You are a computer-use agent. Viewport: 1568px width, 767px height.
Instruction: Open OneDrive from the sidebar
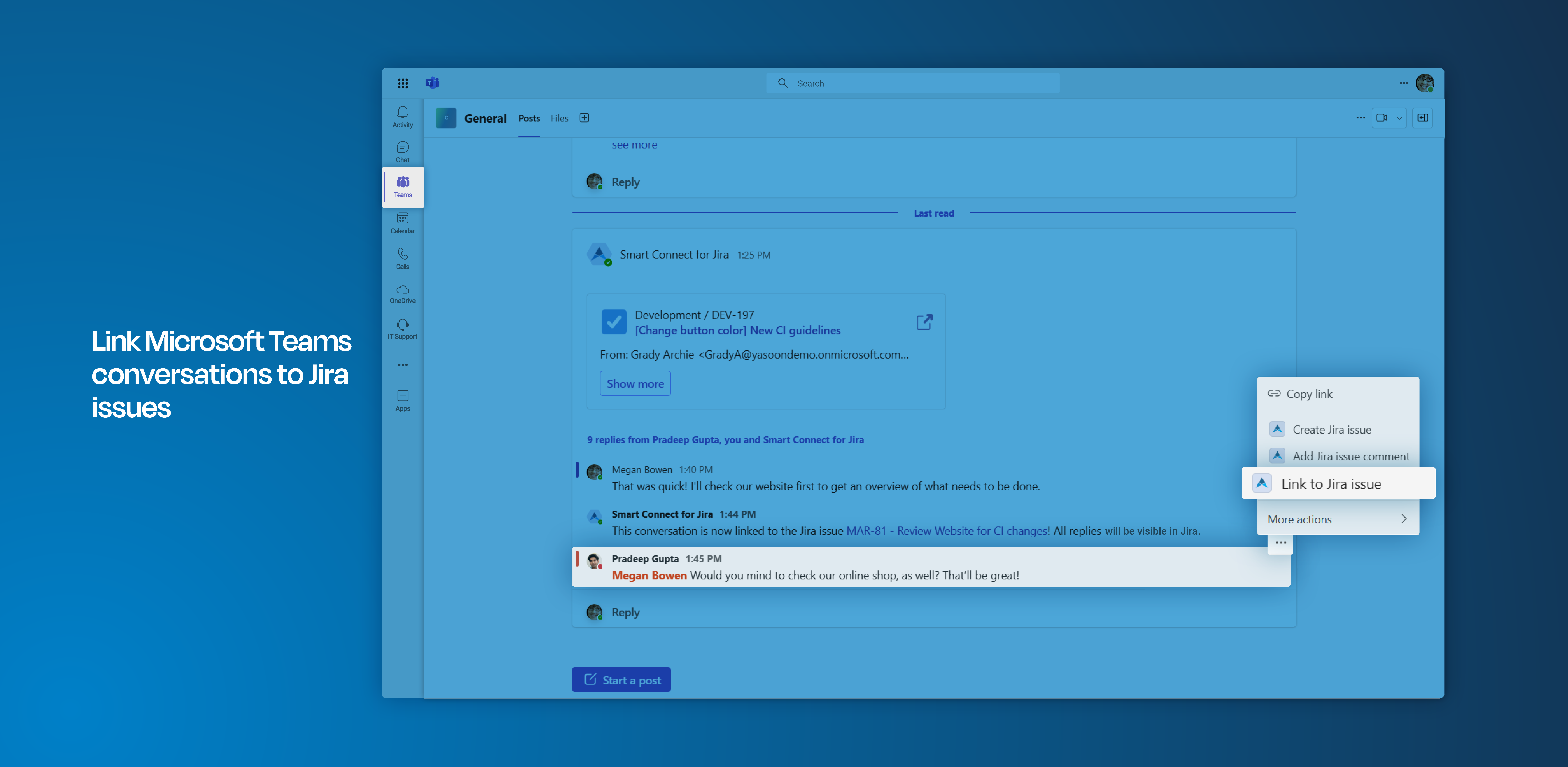pos(402,294)
